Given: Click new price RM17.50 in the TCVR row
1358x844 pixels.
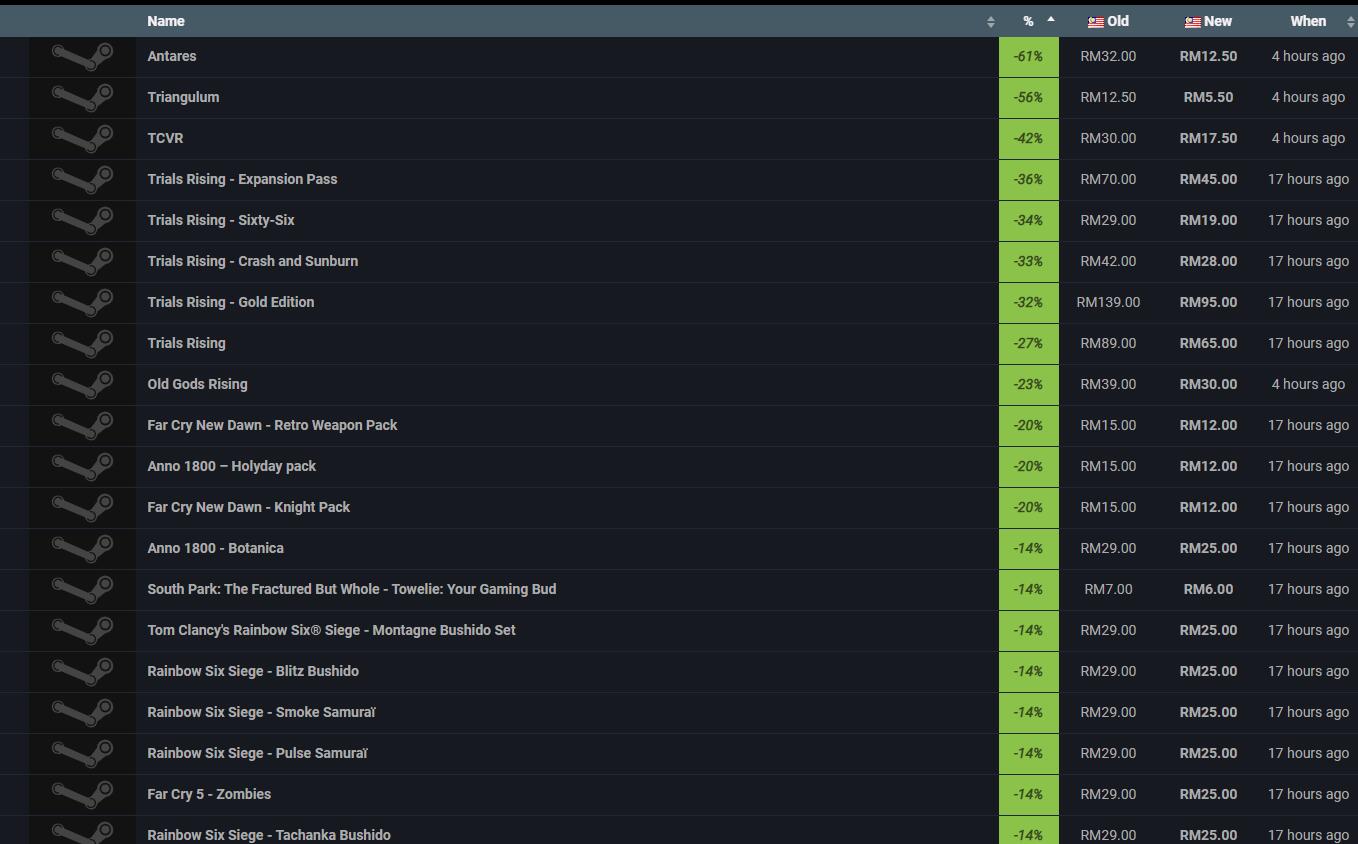Looking at the screenshot, I should pyautogui.click(x=1208, y=138).
